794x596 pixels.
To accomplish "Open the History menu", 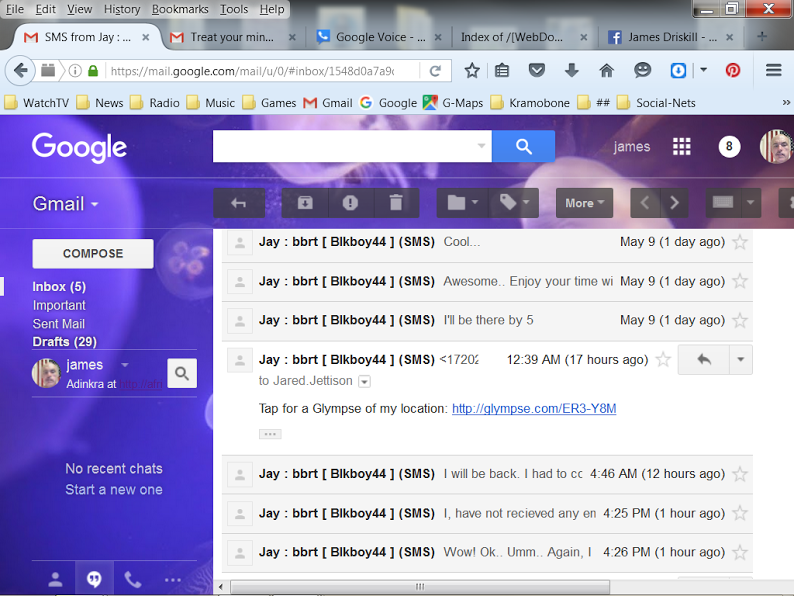I will pos(122,9).
